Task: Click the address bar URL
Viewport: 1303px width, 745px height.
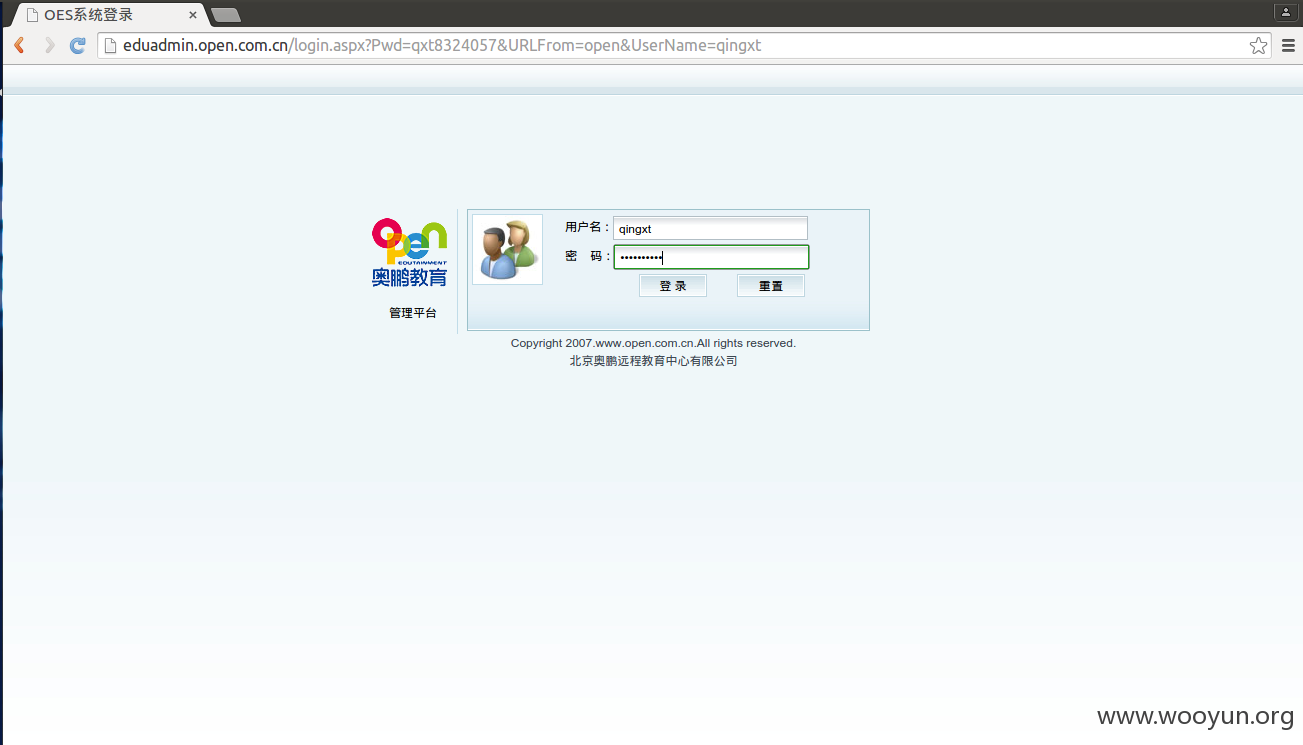Action: pos(442,46)
